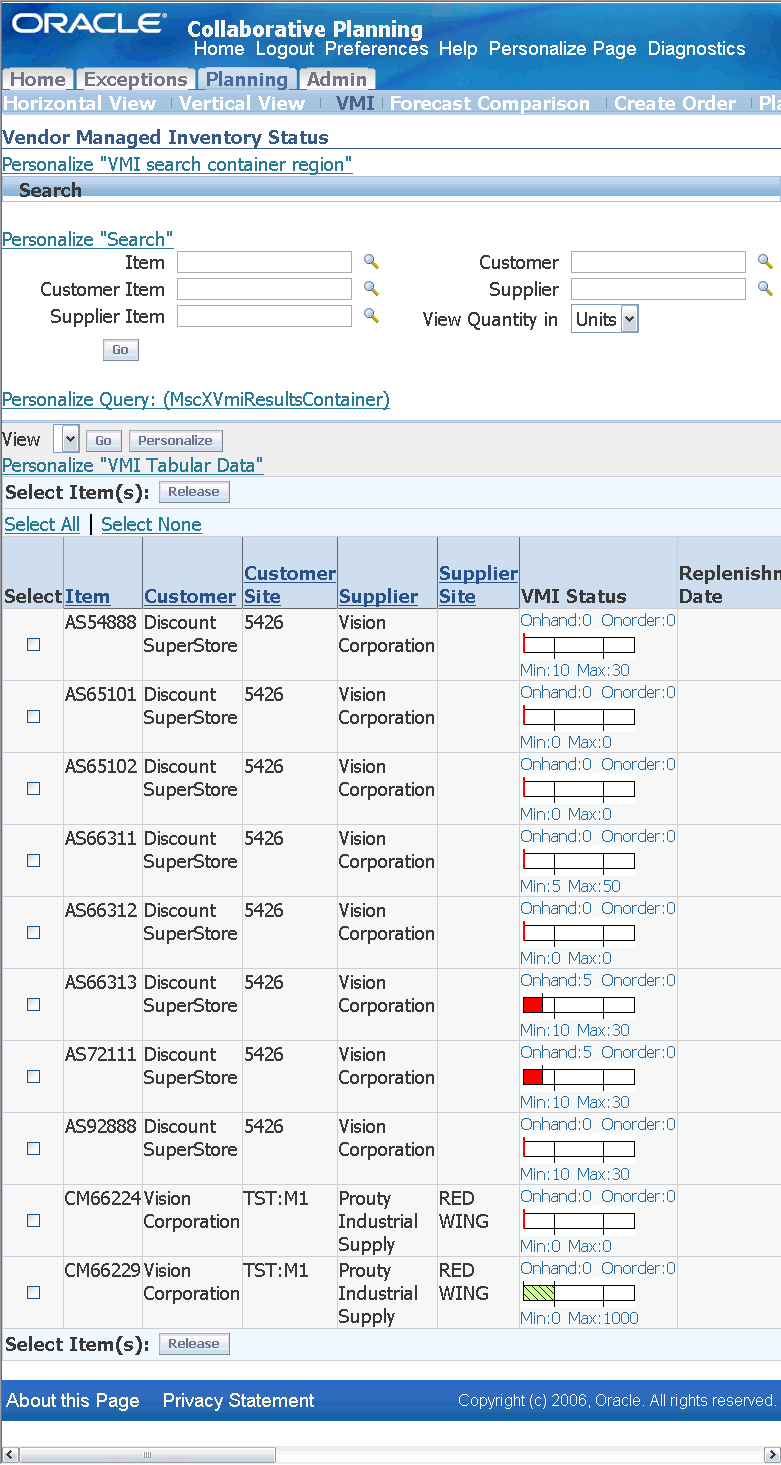Click the Personalize "Search" link
This screenshot has width=781, height=1465.
88,239
